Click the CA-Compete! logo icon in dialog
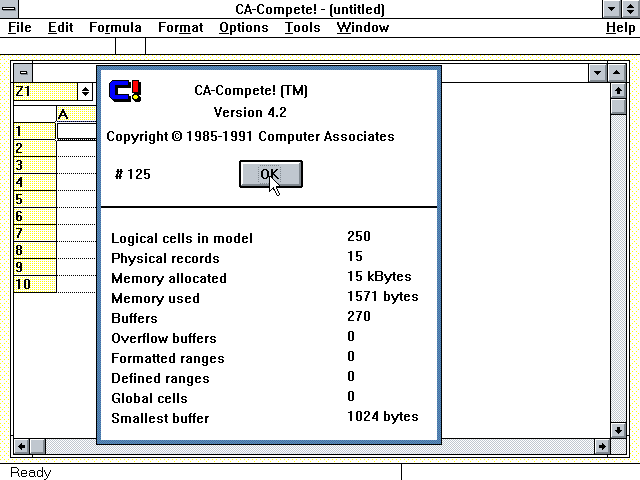 (x=125, y=91)
